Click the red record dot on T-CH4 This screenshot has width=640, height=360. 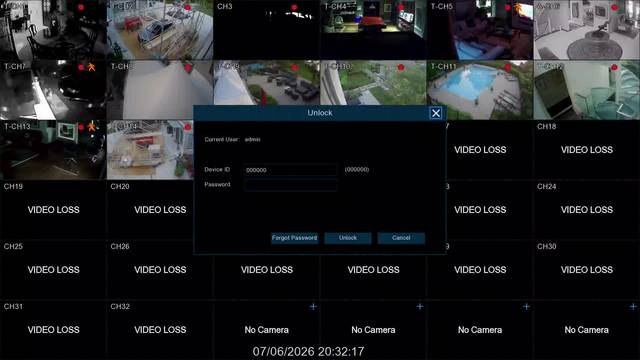401,7
